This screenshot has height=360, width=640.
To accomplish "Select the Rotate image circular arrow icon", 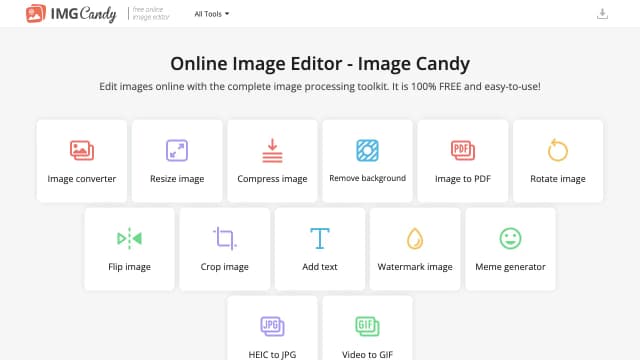I will pyautogui.click(x=558, y=150).
